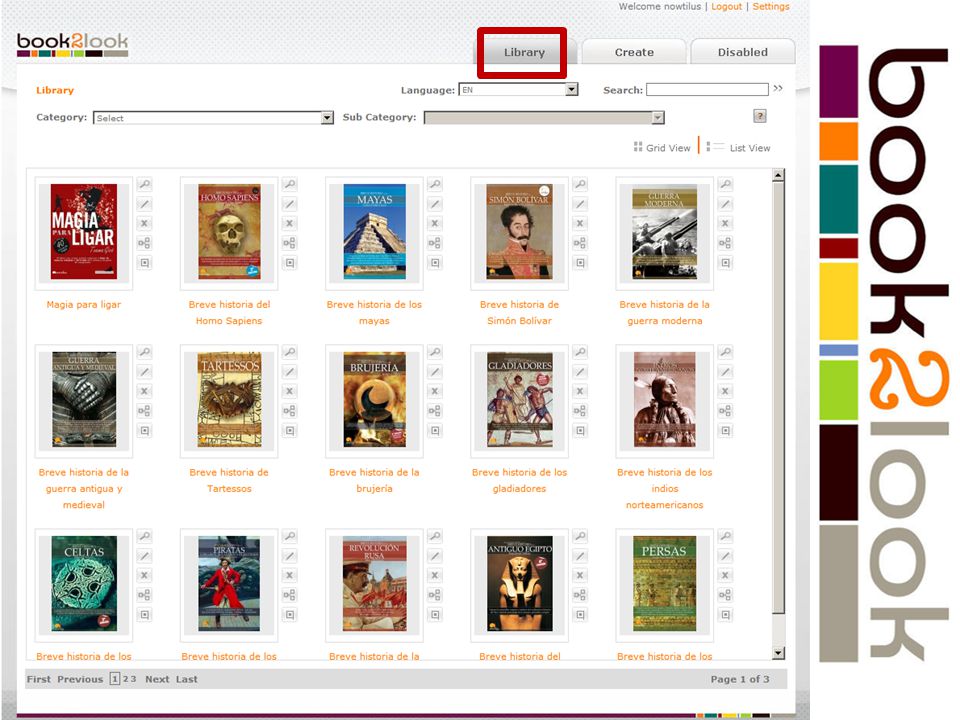
Task: Submit search with the >> button
Action: (778, 89)
